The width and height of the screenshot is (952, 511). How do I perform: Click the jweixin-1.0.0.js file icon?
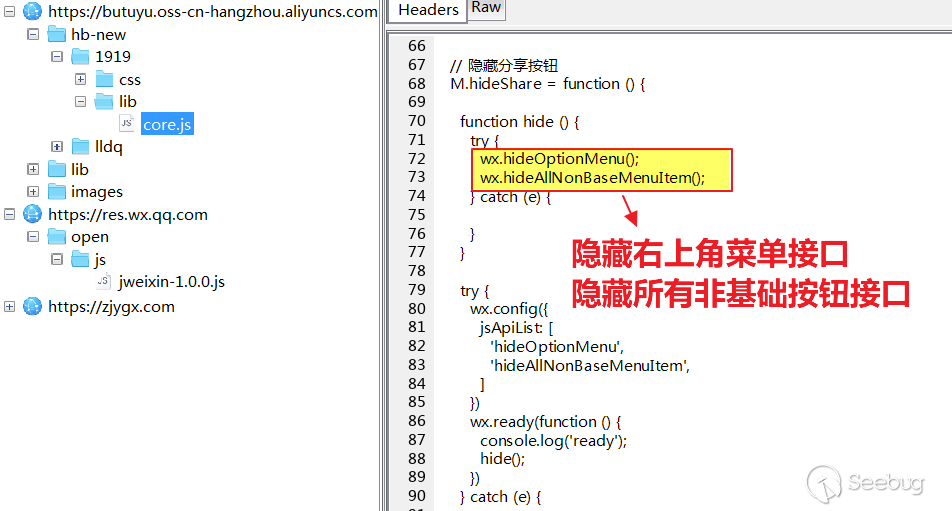(x=103, y=280)
